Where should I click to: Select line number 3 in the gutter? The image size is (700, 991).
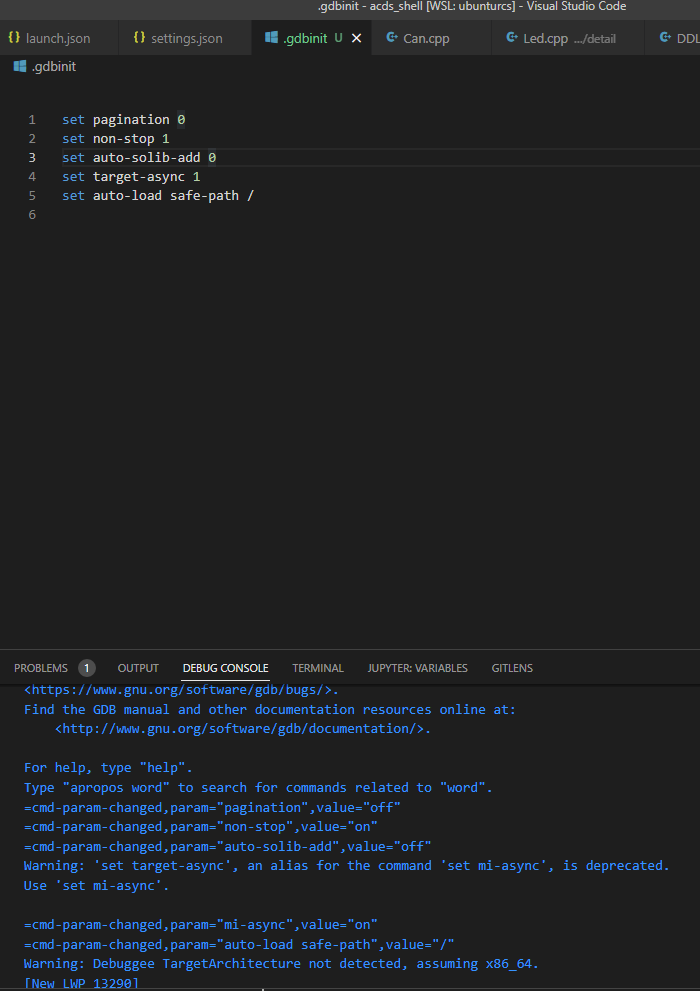pos(32,157)
